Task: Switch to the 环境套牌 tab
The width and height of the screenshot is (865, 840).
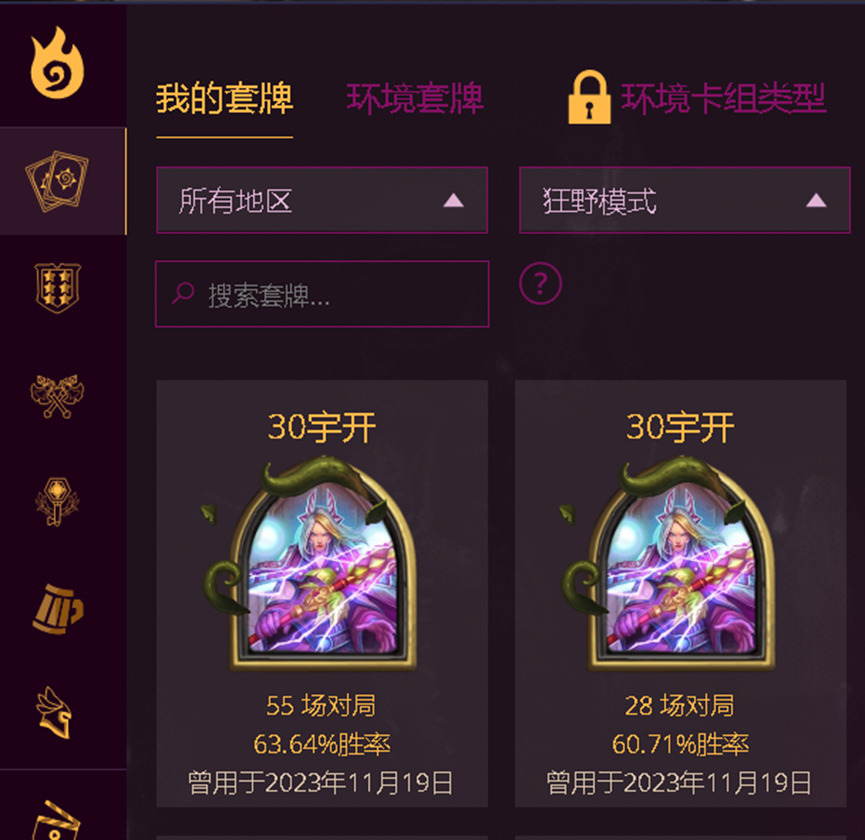Action: click(415, 99)
